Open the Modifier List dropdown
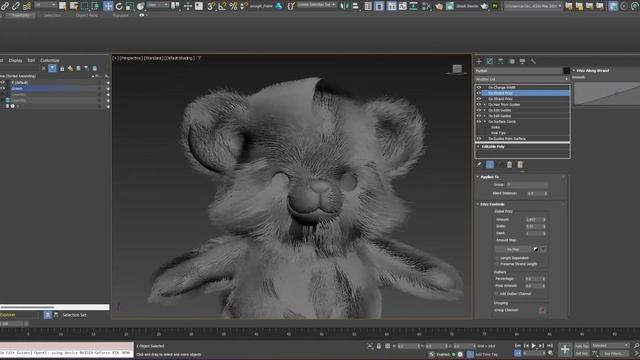Image resolution: width=640 pixels, height=360 pixels. click(522, 79)
